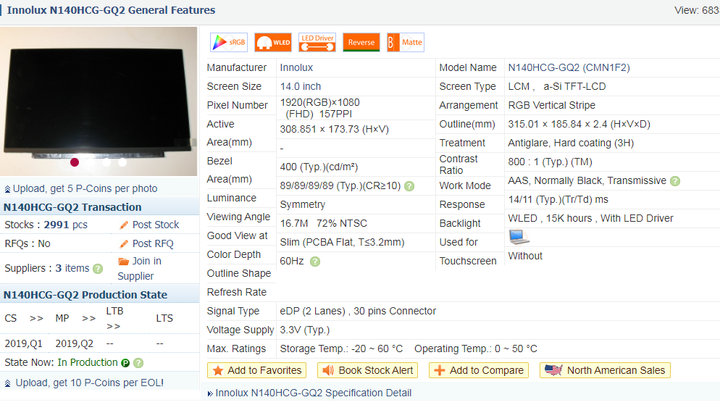Click the Reverse feature badge
This screenshot has height=405, width=720.
point(361,42)
